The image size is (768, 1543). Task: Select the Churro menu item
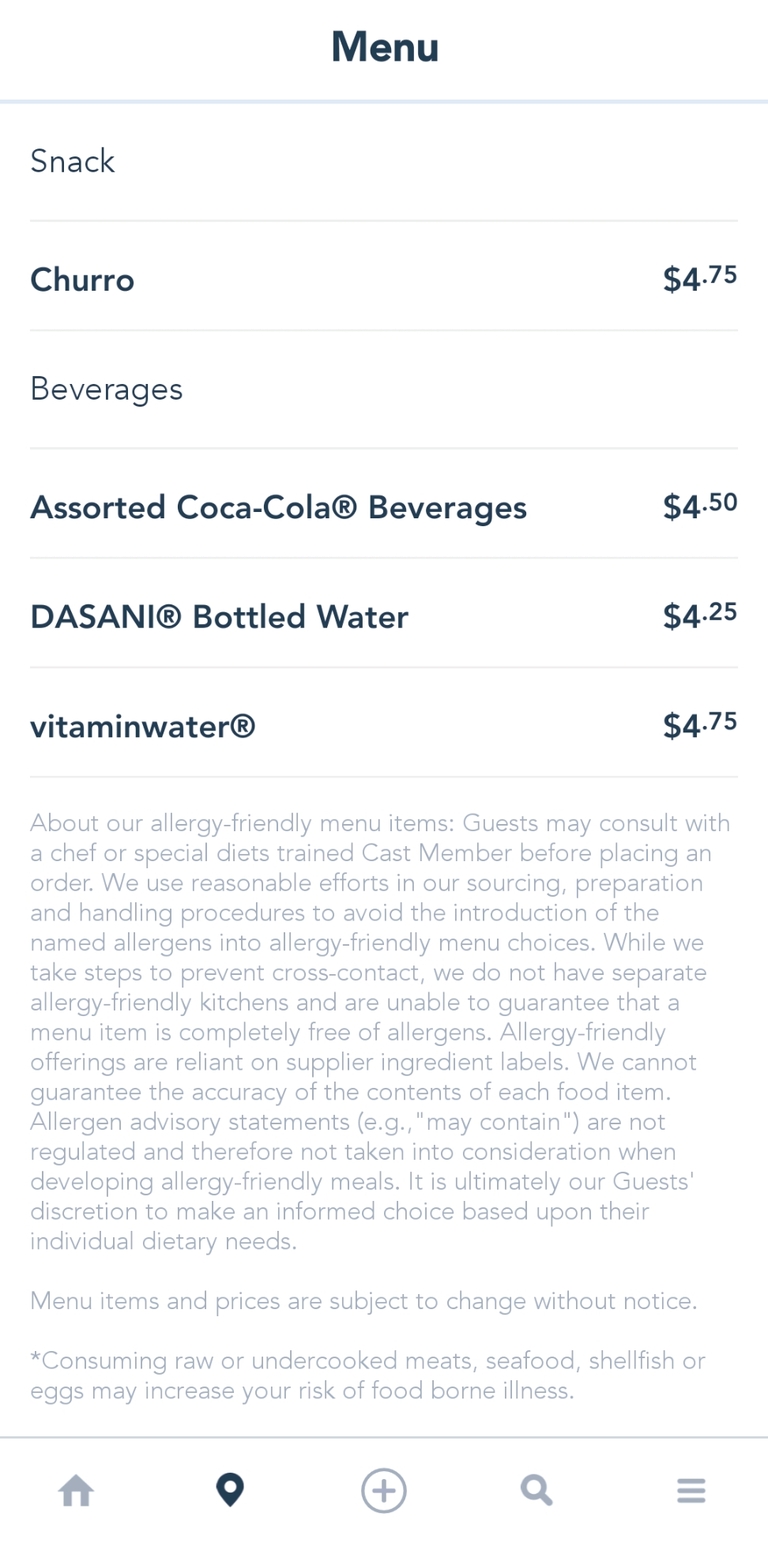pyautogui.click(x=82, y=280)
